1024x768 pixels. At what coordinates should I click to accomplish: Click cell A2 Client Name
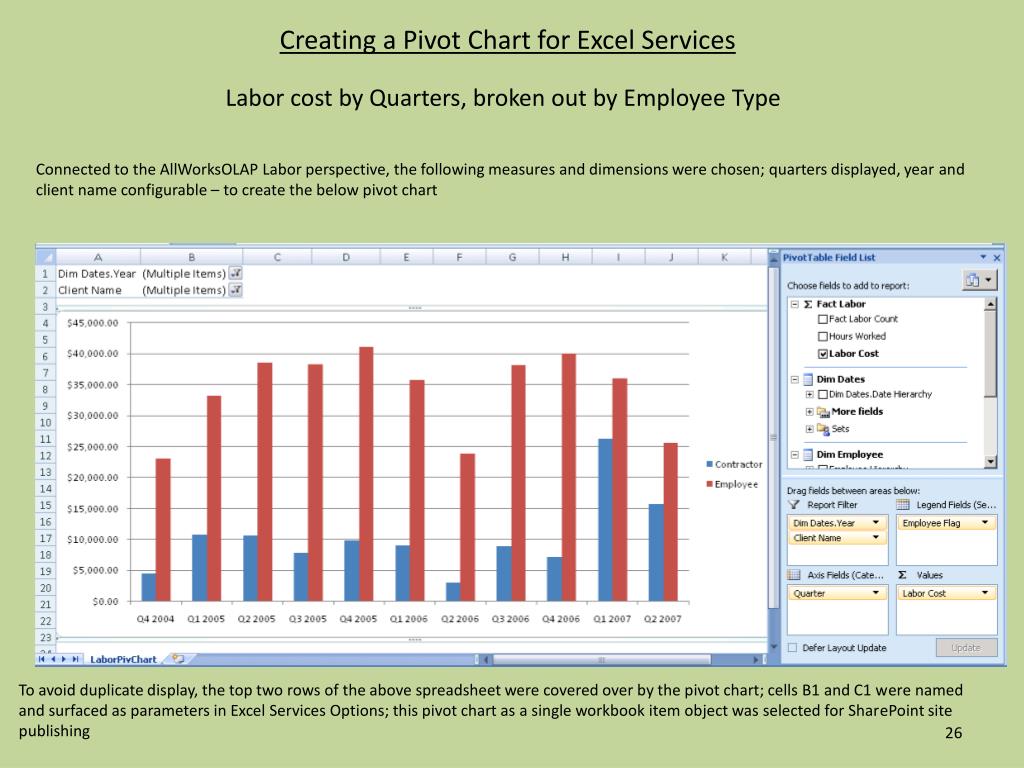pos(98,290)
